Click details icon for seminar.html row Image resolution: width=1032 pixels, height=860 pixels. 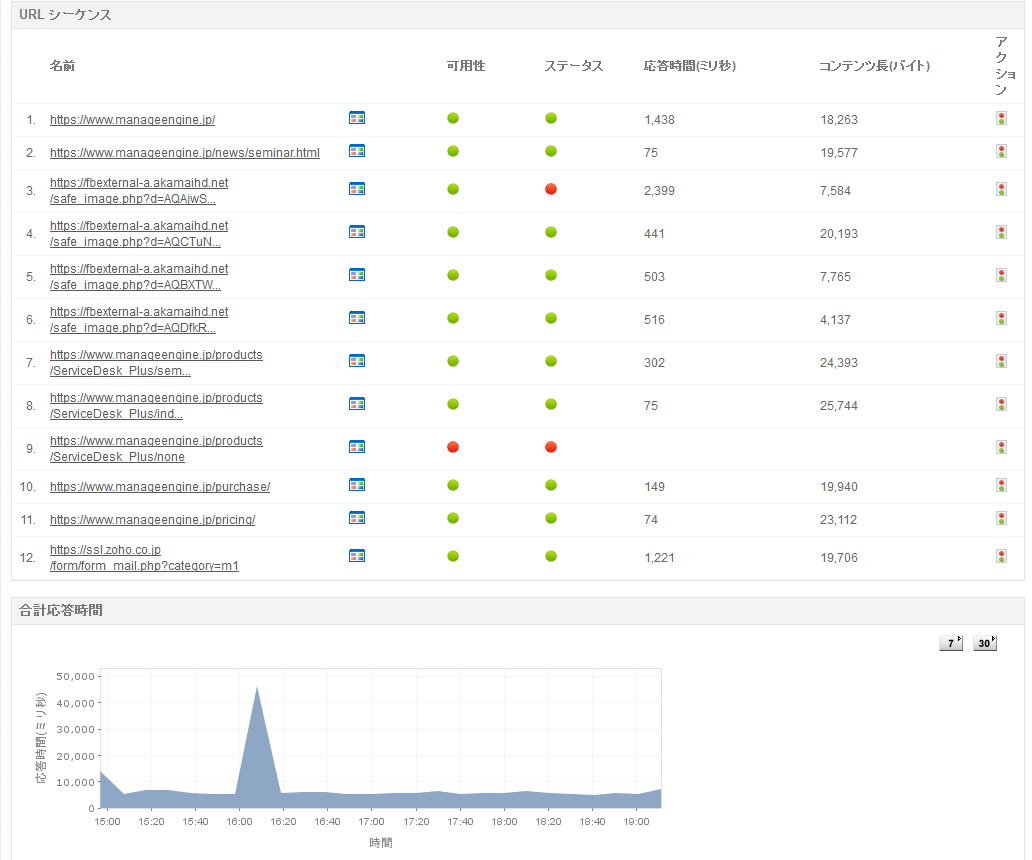click(357, 151)
